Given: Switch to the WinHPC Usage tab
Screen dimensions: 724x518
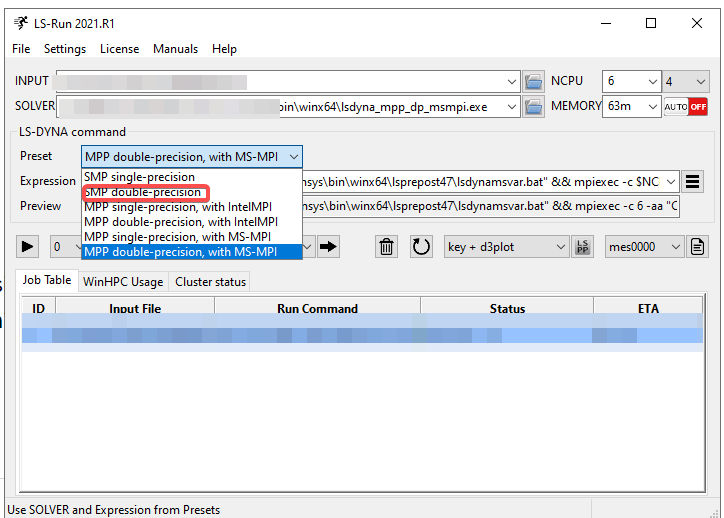Looking at the screenshot, I should [x=123, y=282].
